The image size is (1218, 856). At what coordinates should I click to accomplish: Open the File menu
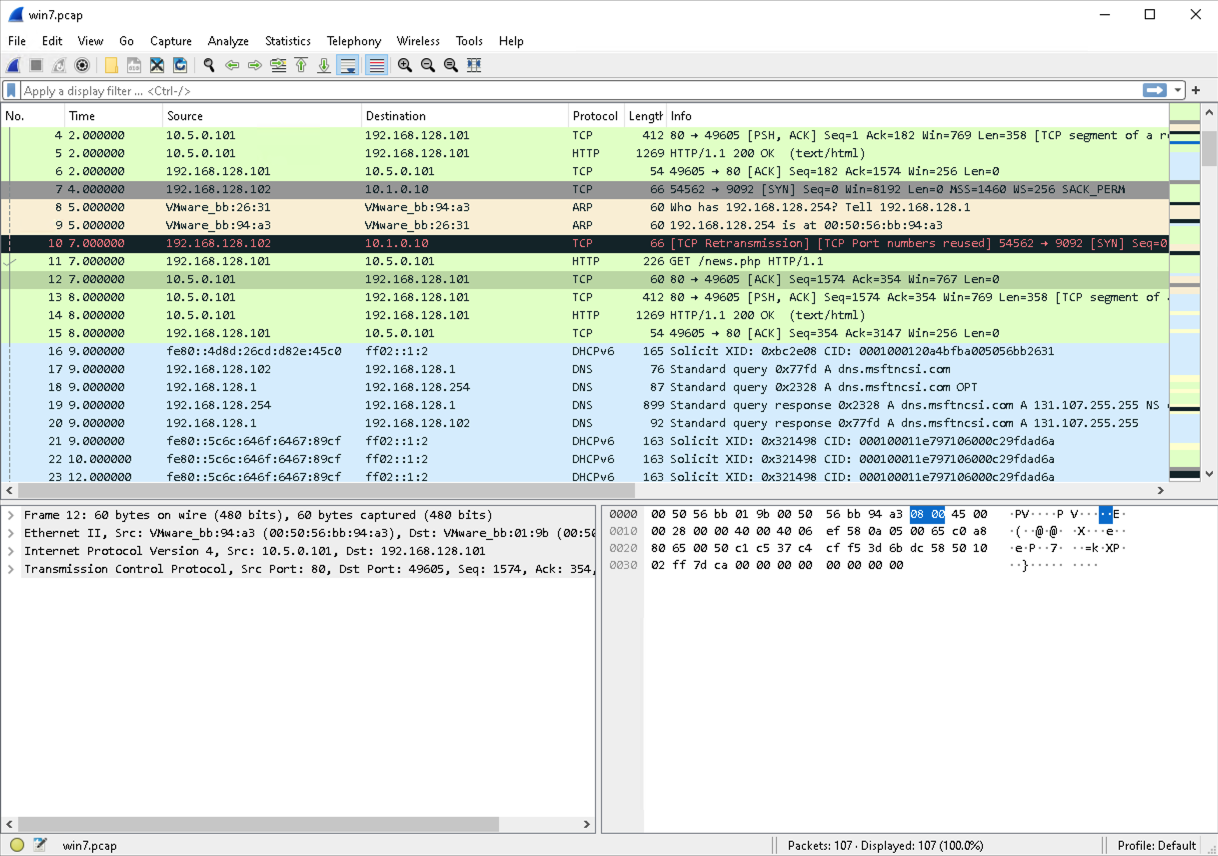point(17,41)
